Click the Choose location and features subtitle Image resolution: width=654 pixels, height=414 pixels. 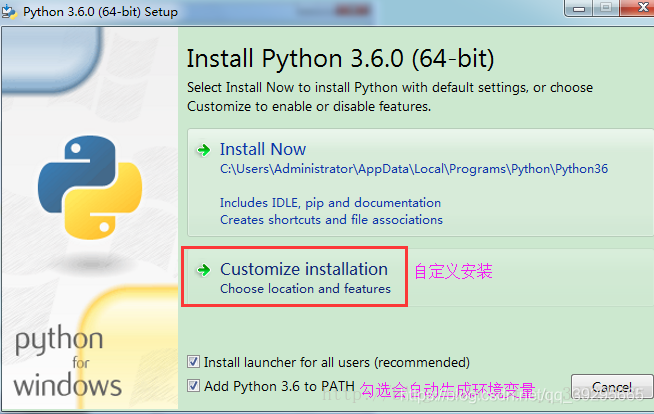[x=305, y=289]
